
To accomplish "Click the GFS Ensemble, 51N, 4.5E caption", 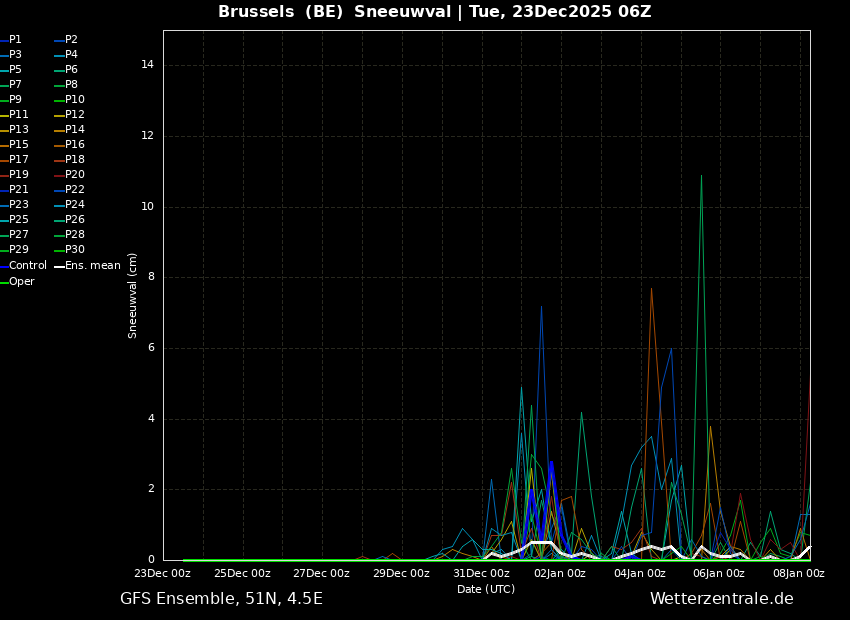I will click(x=221, y=599).
